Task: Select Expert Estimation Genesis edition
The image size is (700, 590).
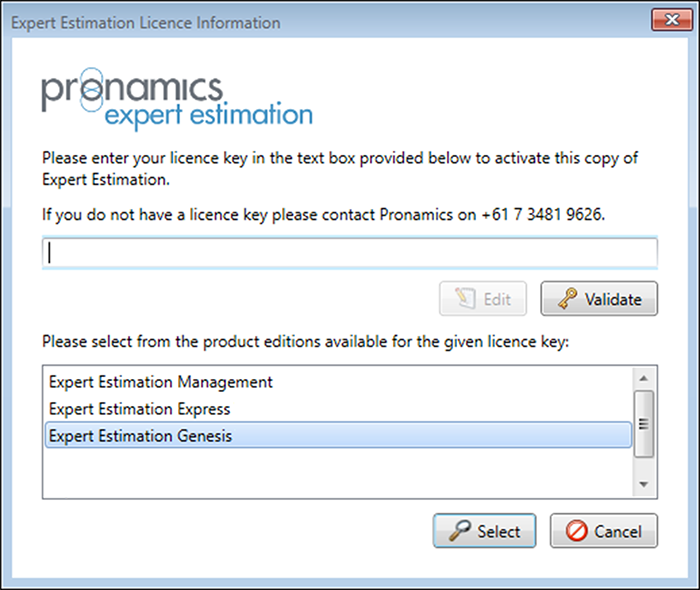Action: tap(338, 435)
